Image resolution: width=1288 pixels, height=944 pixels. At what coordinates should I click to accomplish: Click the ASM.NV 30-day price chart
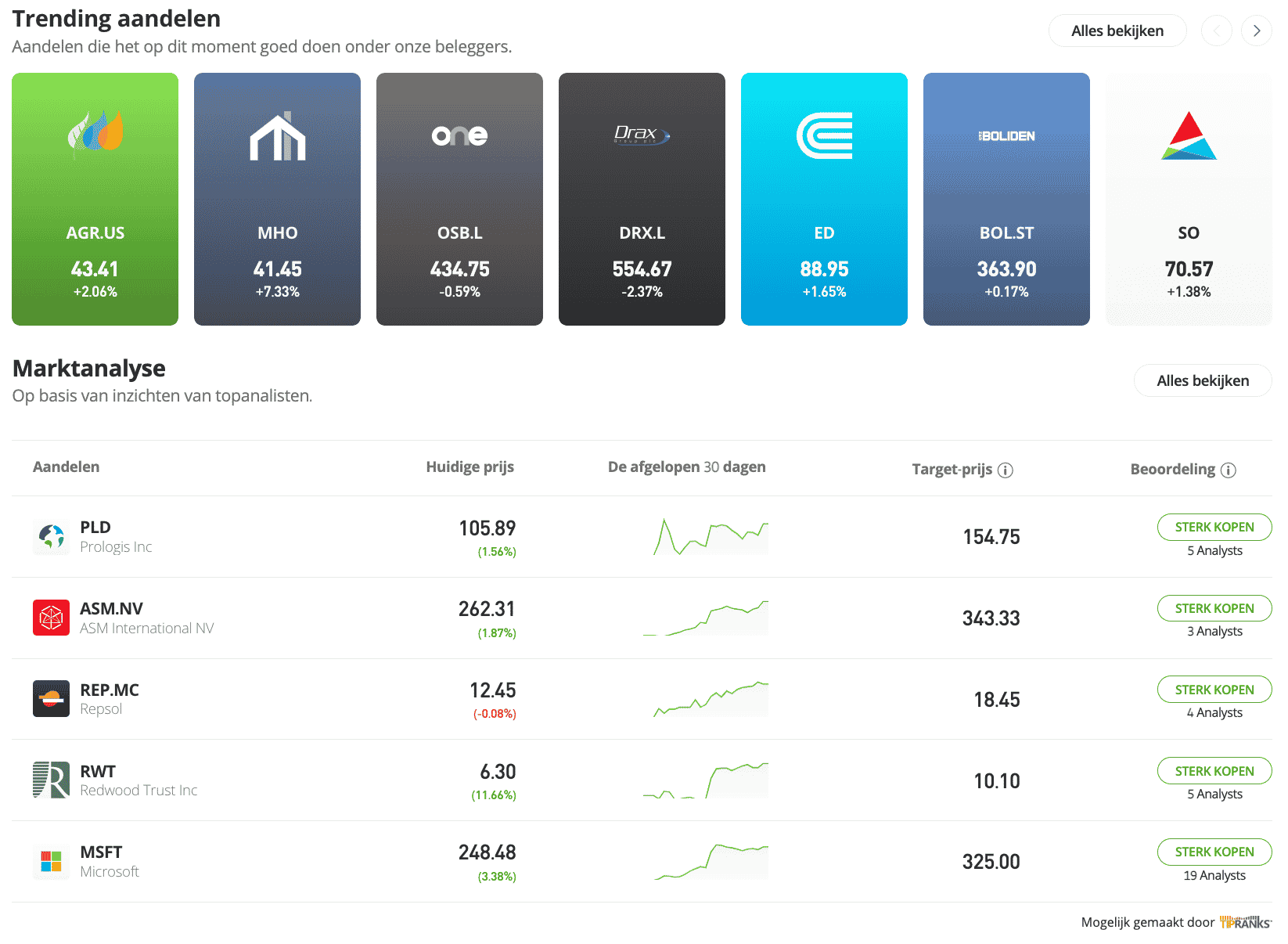pos(706,618)
